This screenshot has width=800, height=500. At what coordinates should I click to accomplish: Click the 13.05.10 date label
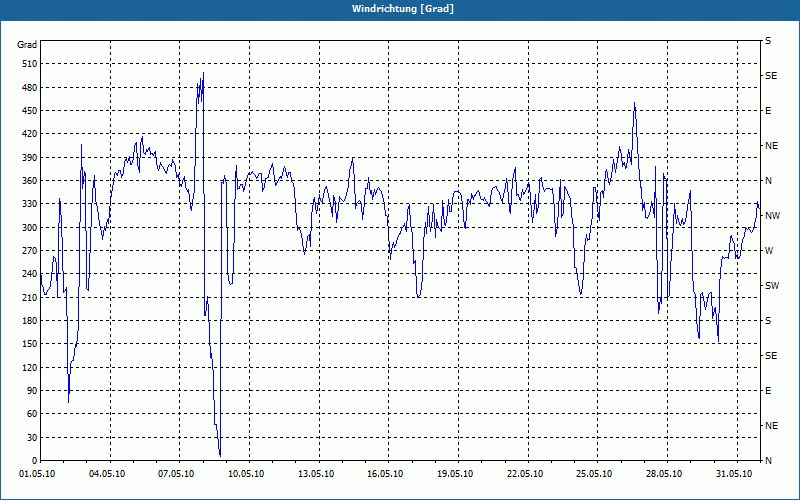click(316, 474)
